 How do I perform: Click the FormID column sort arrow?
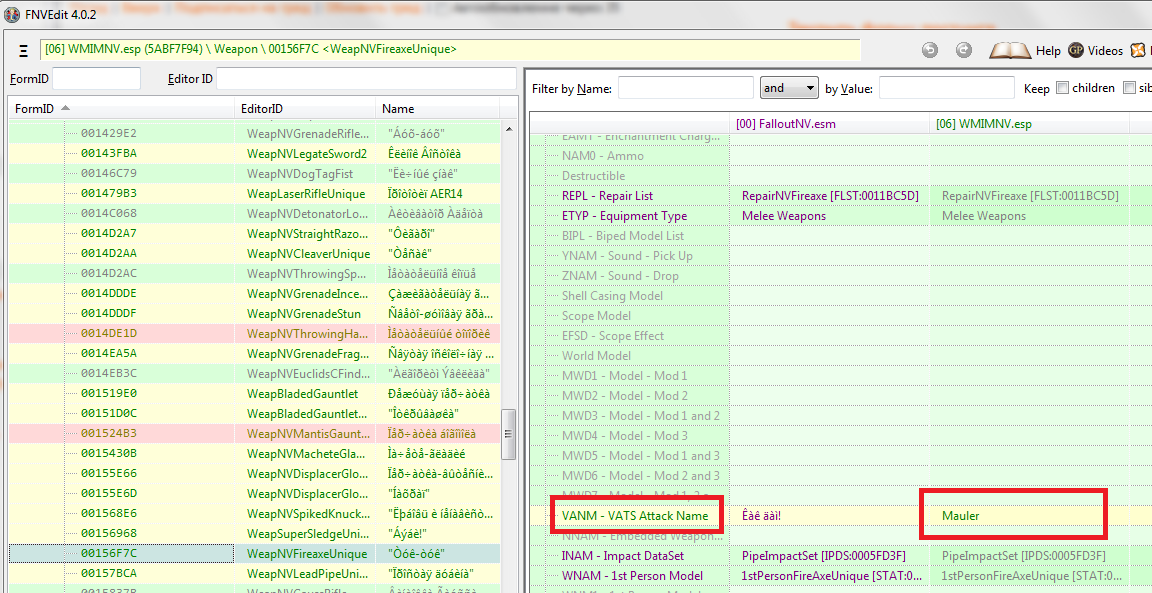pyautogui.click(x=66, y=108)
